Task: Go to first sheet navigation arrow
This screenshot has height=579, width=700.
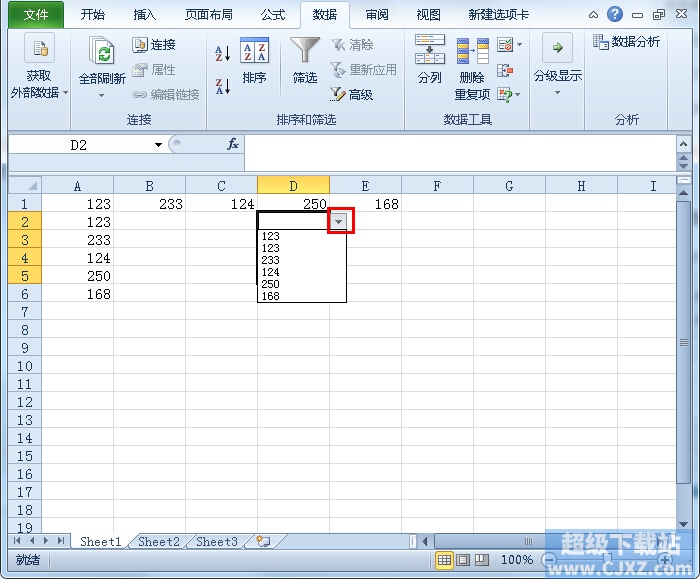Action: pos(17,541)
